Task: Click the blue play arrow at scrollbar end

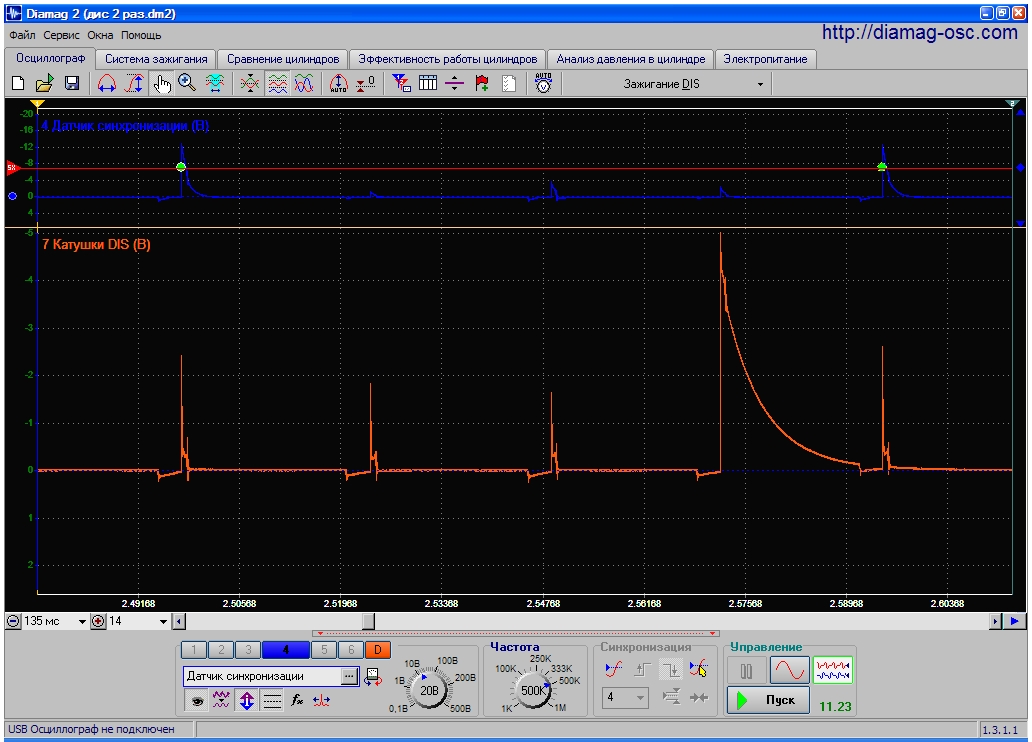Action: coord(1015,621)
